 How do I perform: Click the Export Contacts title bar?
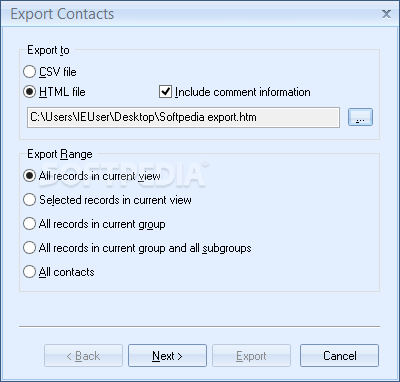click(x=200, y=14)
